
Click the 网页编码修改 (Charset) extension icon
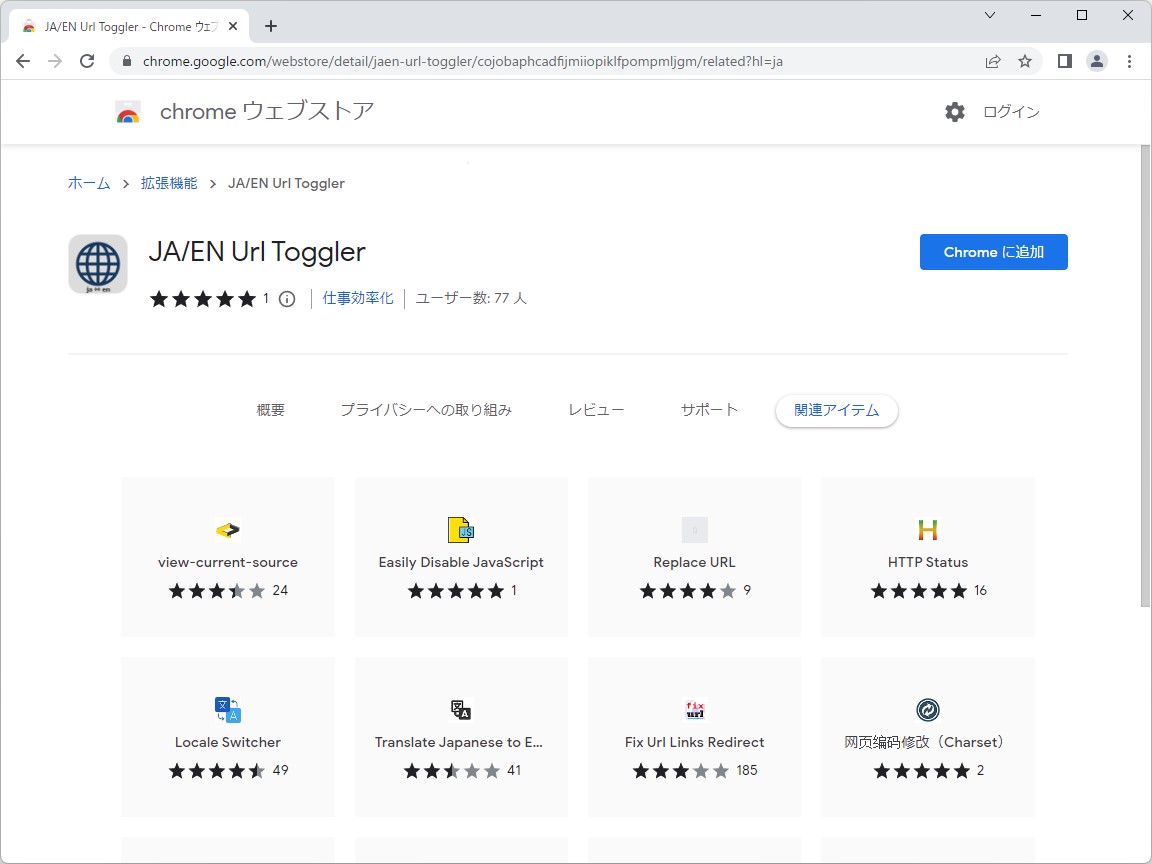[927, 710]
